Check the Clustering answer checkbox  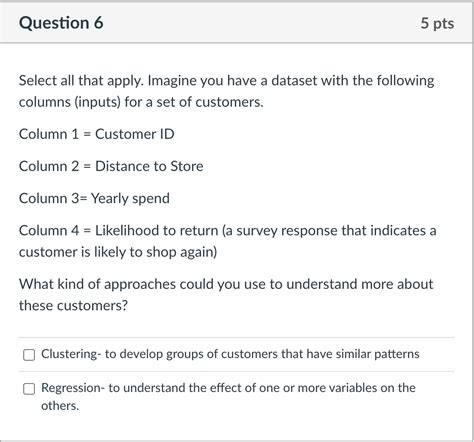(x=29, y=355)
